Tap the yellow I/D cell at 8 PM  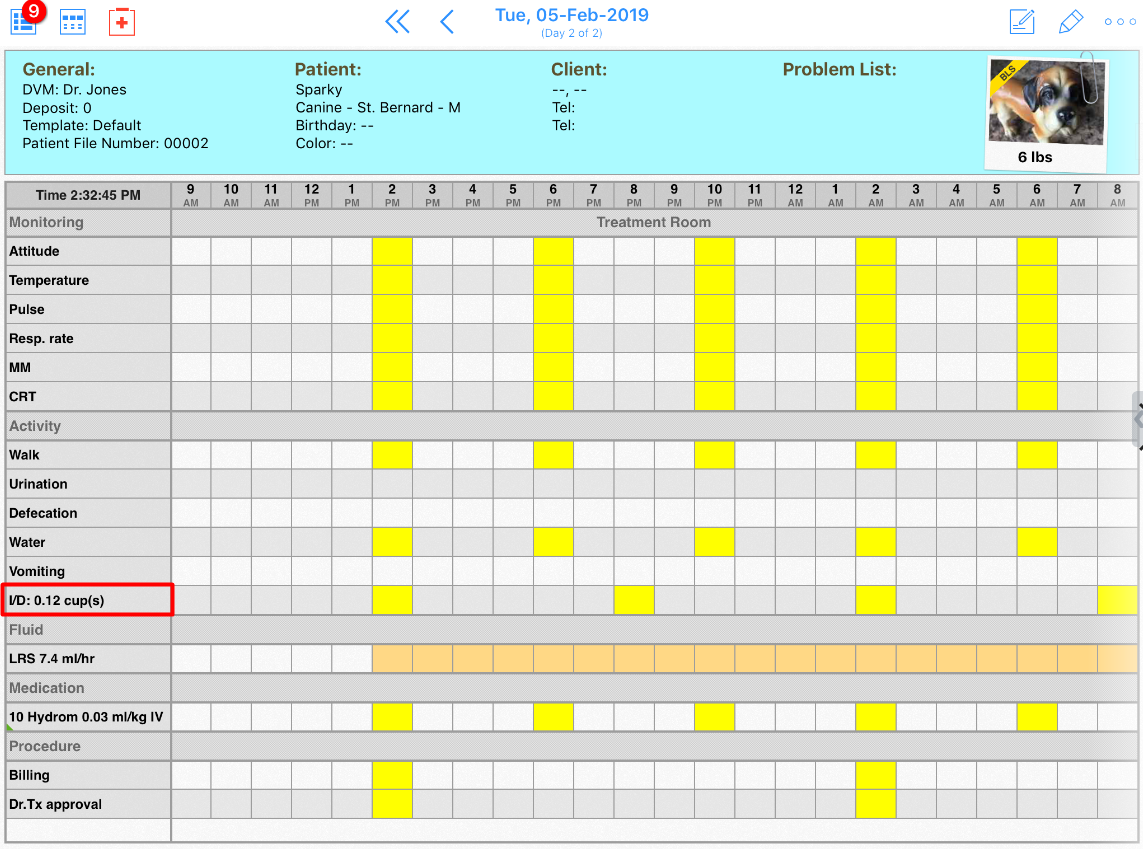tap(634, 600)
